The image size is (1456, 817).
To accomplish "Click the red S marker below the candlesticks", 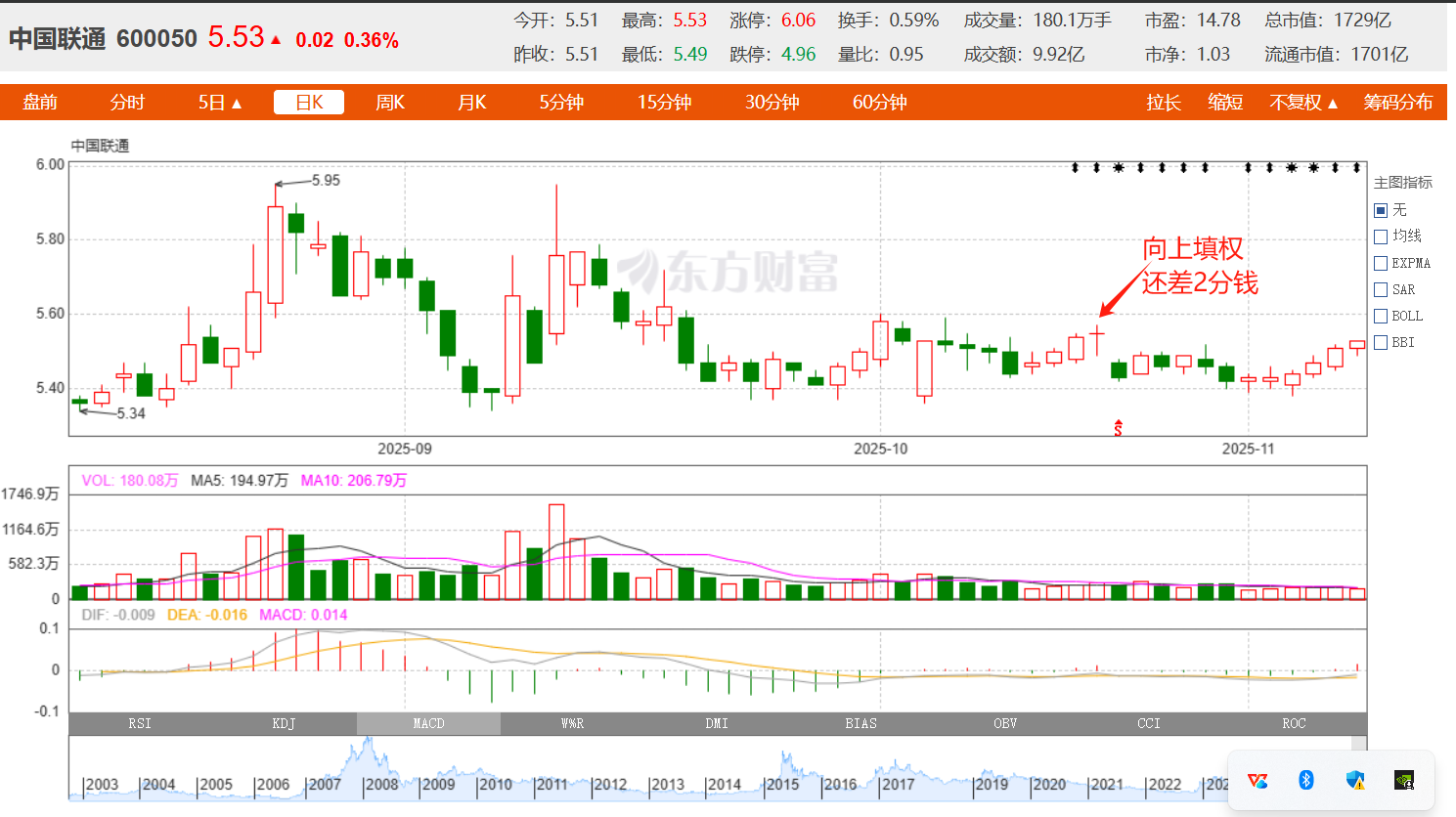I will coord(1118,427).
